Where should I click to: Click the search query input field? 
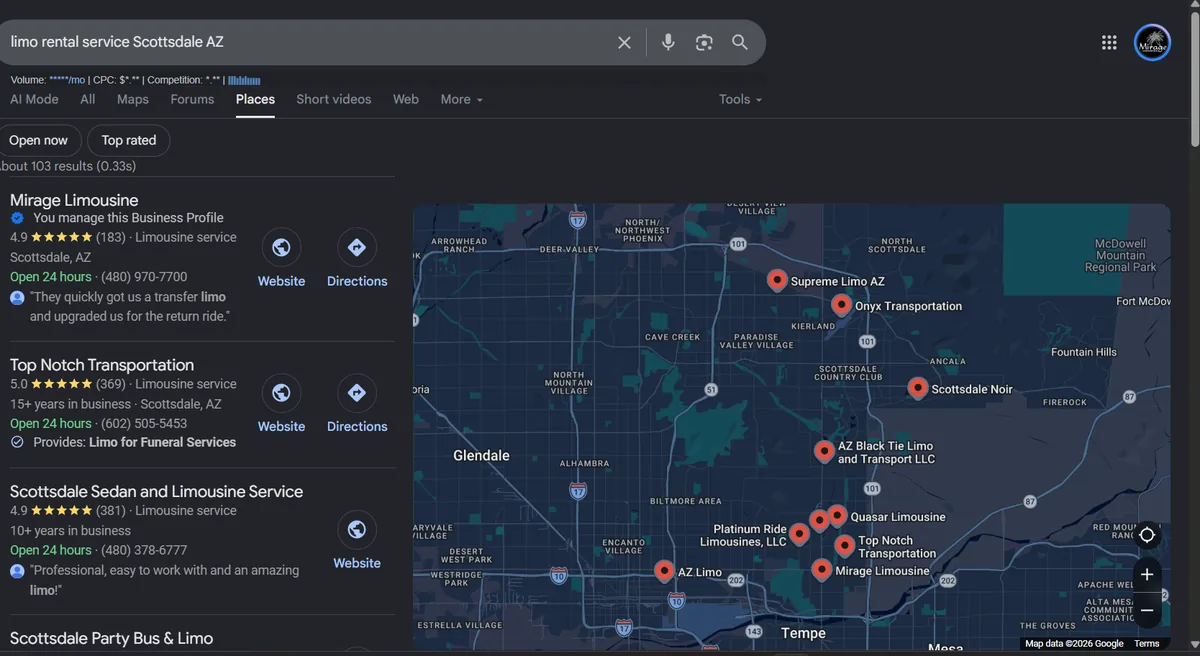pyautogui.click(x=307, y=42)
